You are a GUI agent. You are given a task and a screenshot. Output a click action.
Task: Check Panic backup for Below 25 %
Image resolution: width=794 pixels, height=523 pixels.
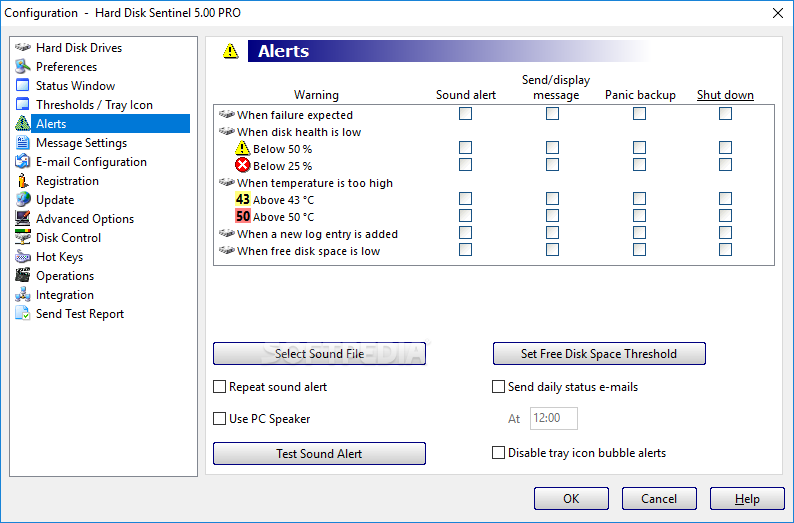pos(640,165)
